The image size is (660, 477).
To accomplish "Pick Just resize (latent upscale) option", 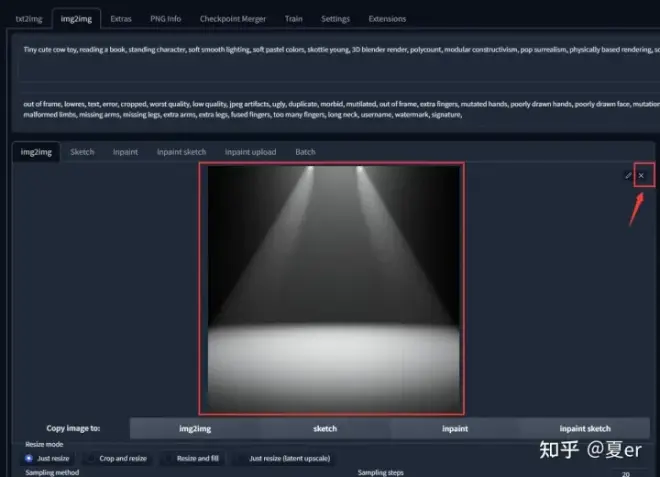I will coord(284,458).
